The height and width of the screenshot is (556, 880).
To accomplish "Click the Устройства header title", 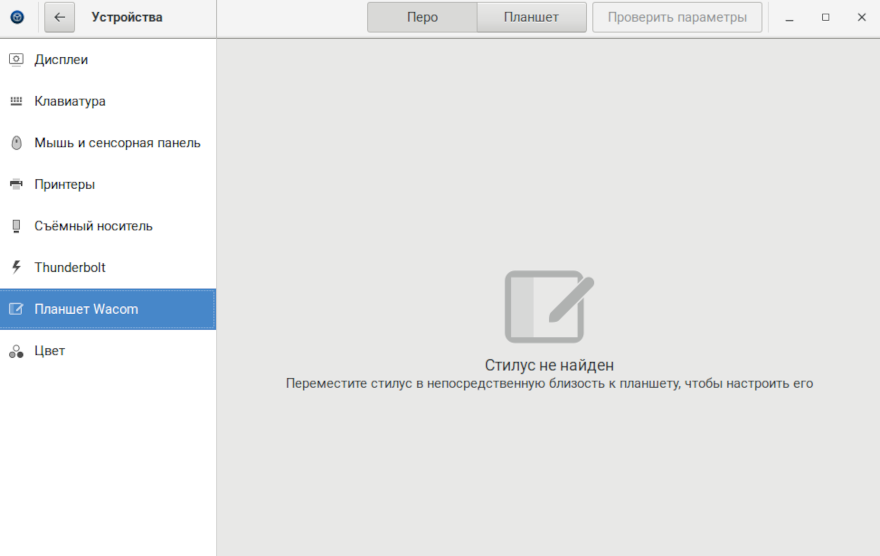I will click(127, 17).
